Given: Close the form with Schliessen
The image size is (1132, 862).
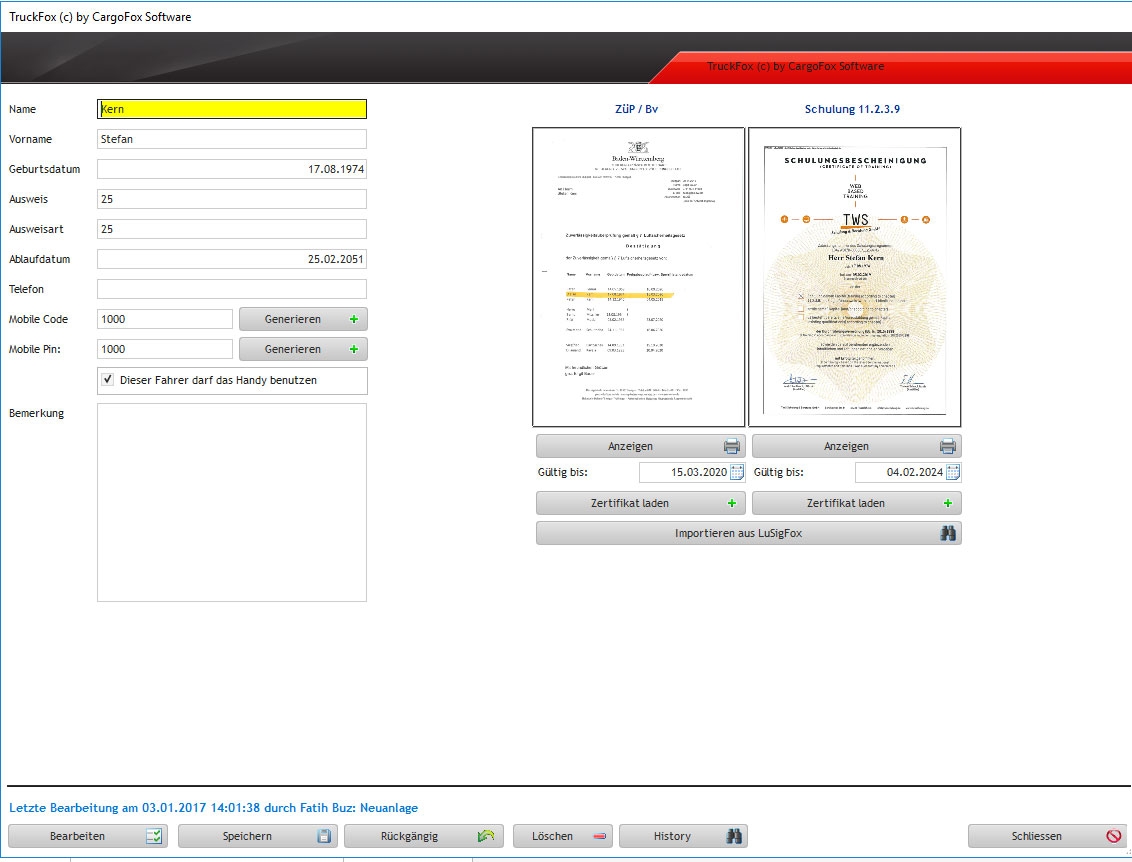Looking at the screenshot, I should pos(1047,836).
